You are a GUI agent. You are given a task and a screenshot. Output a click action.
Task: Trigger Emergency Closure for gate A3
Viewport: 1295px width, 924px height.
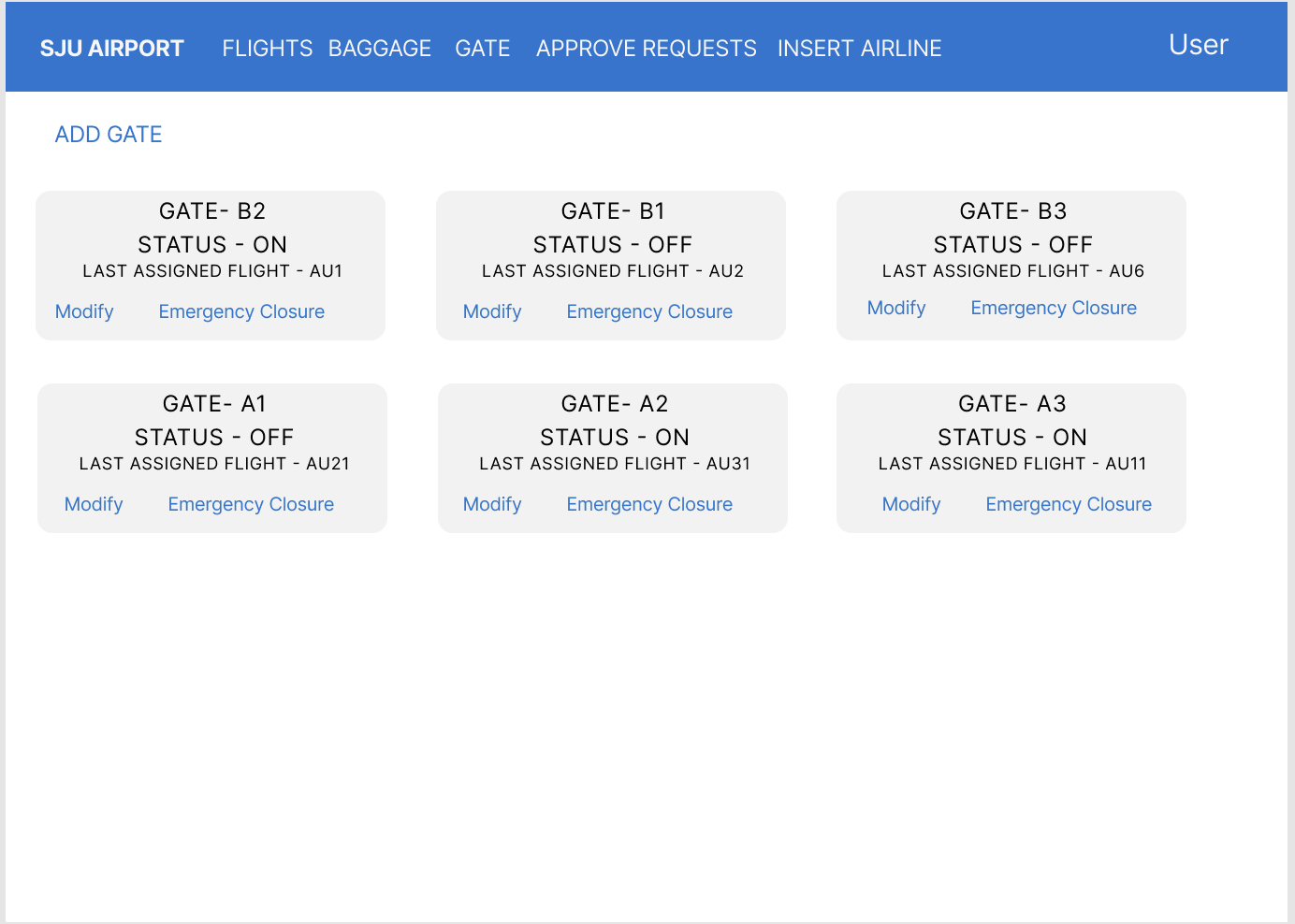pyautogui.click(x=1069, y=504)
